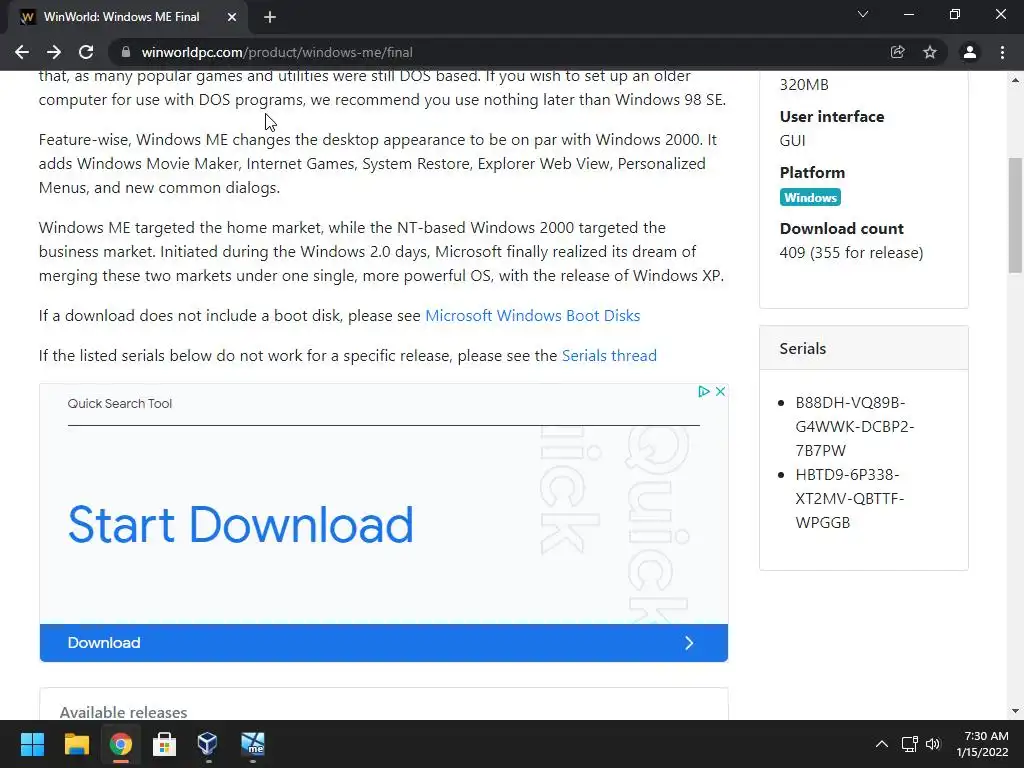Click the Available releases heading
This screenshot has width=1024, height=768.
123,712
